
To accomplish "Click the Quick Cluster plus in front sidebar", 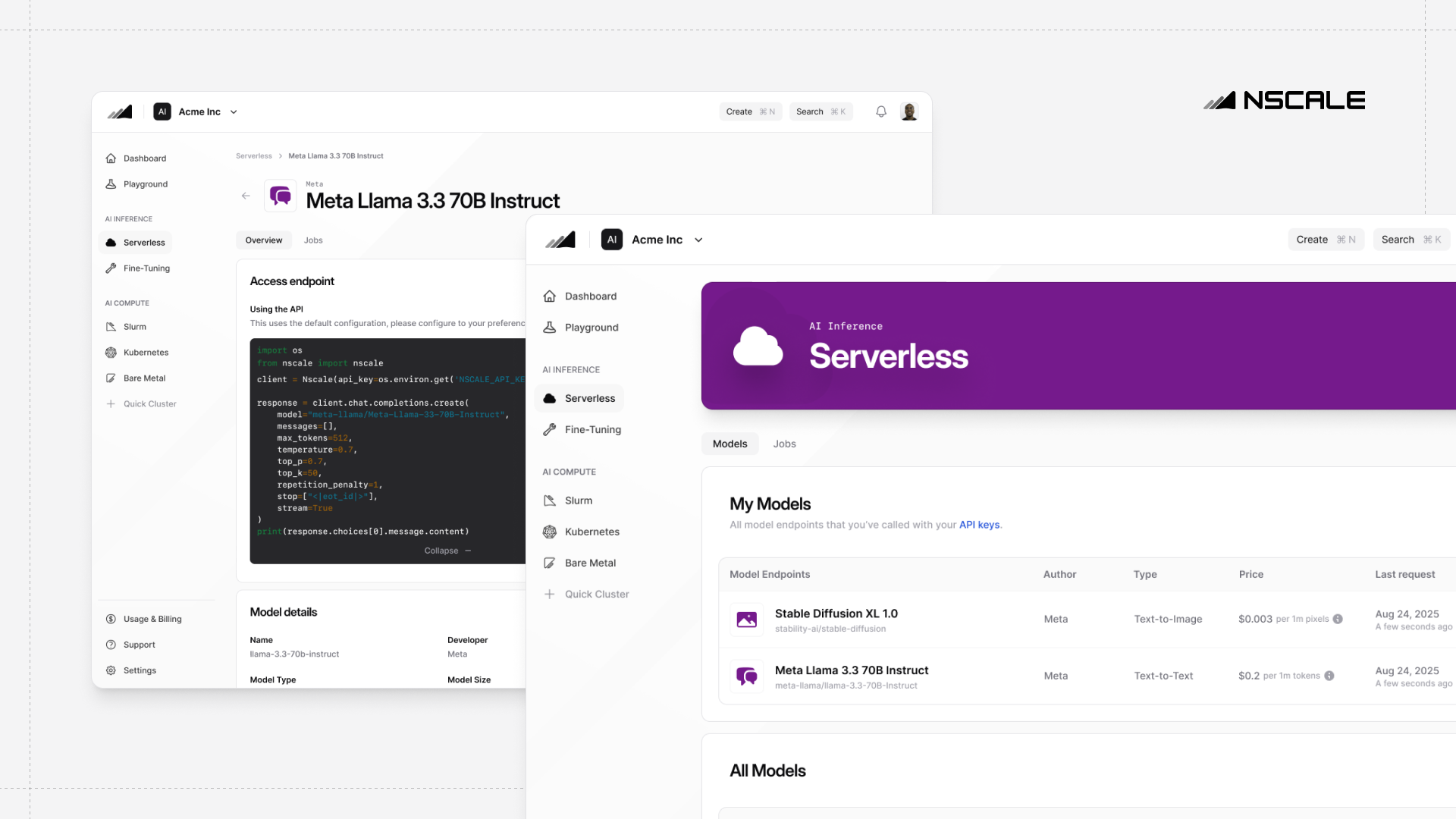I will (x=550, y=594).
